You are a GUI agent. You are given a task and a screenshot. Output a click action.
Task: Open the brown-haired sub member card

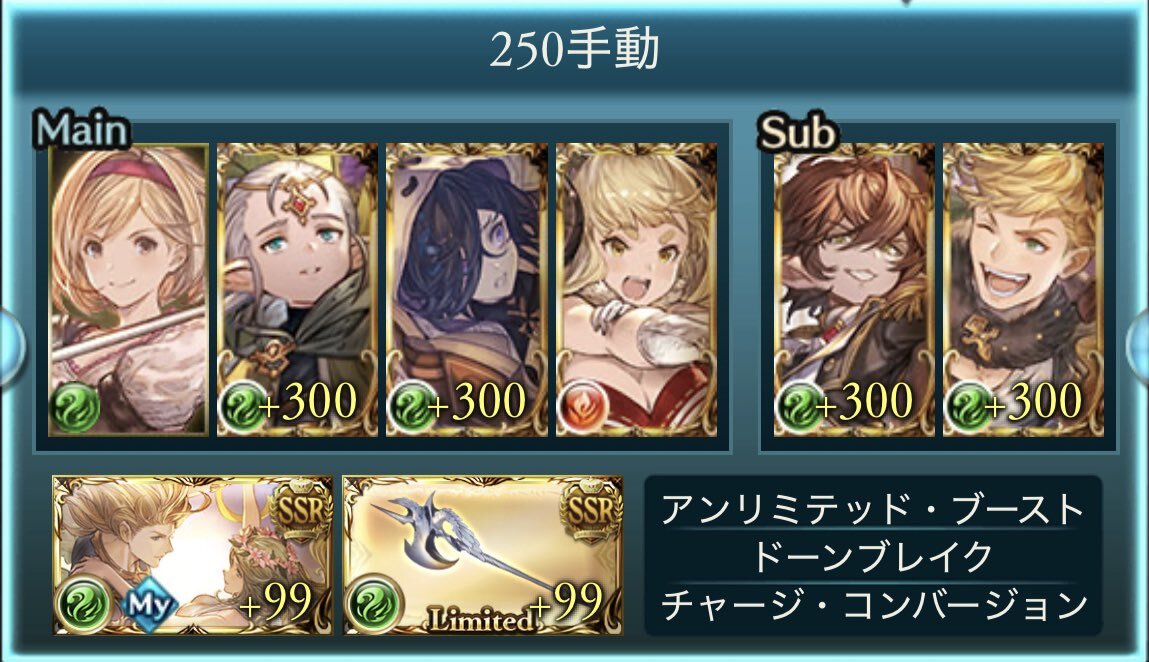pos(854,290)
